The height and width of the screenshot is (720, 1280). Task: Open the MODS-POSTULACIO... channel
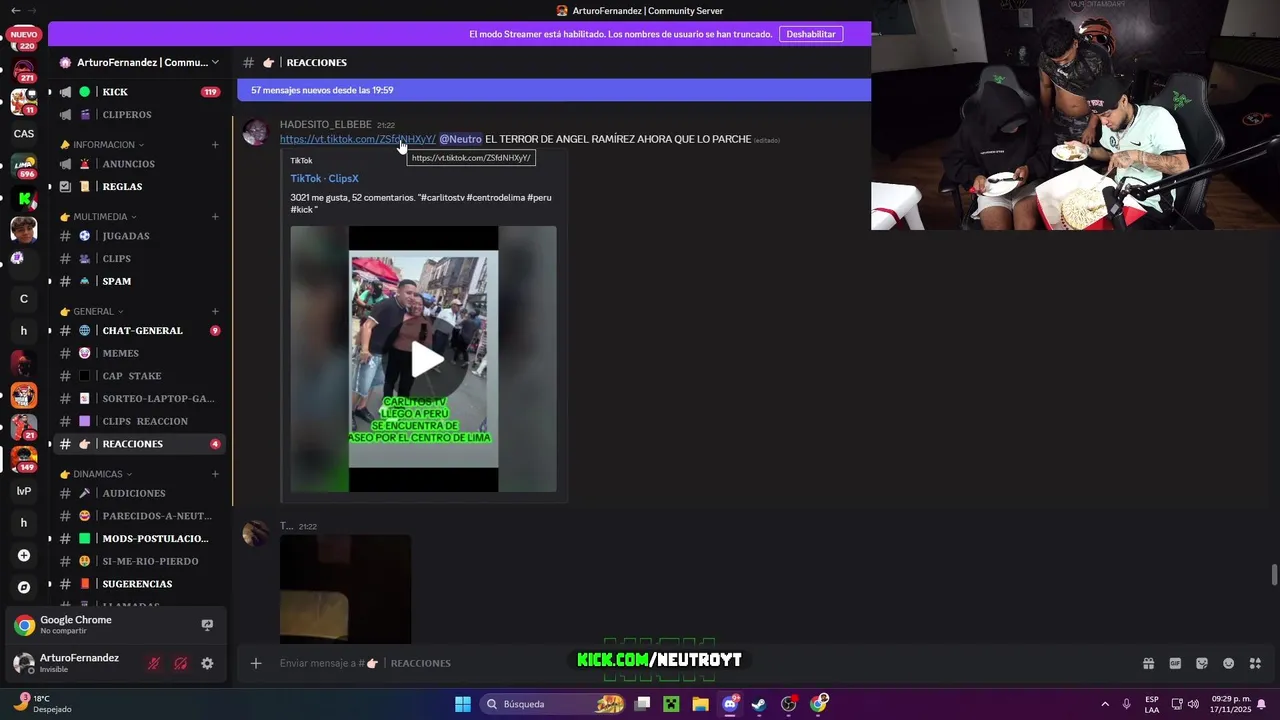pyautogui.click(x=139, y=539)
